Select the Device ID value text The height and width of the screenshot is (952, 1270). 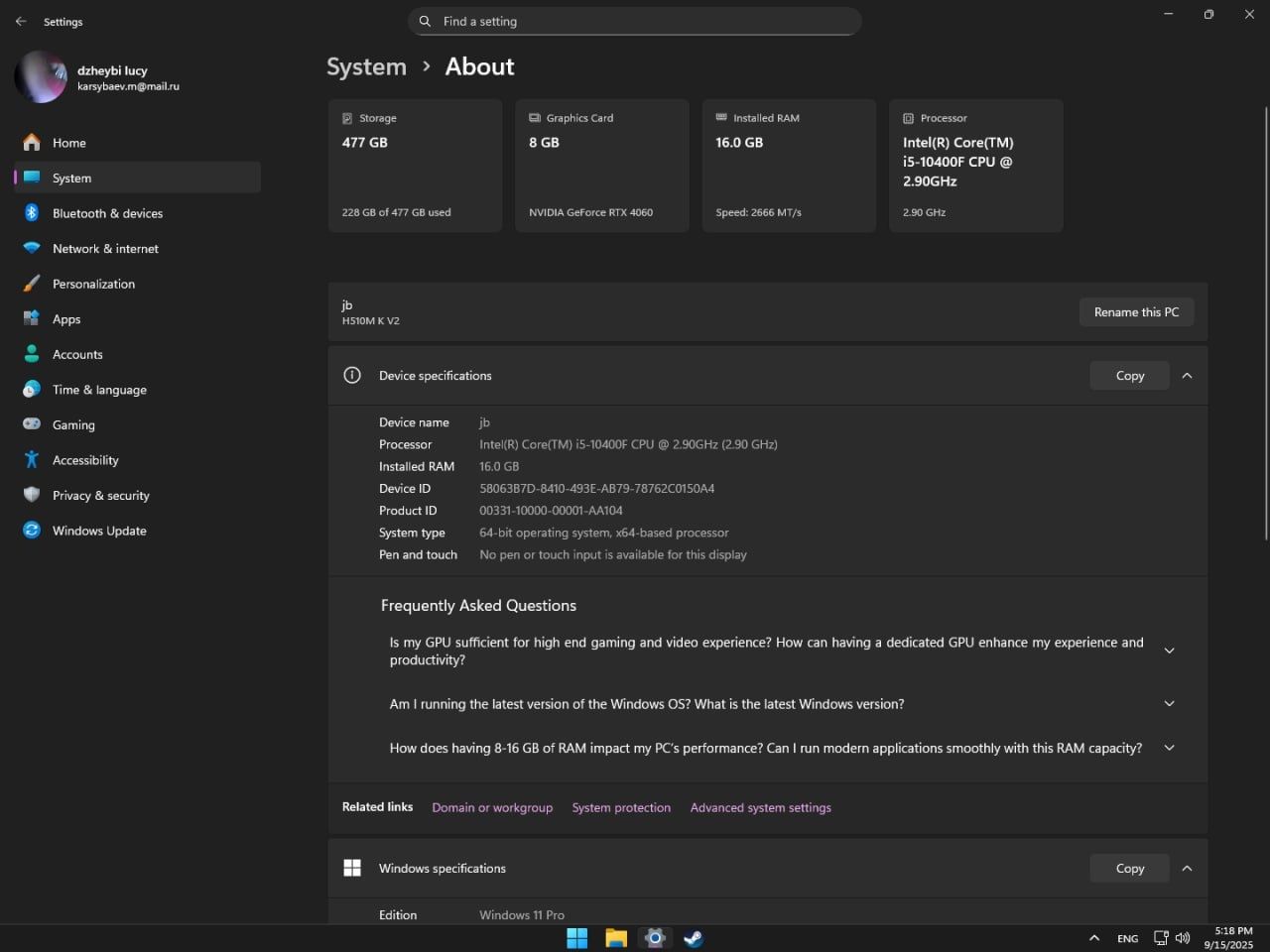(x=597, y=488)
